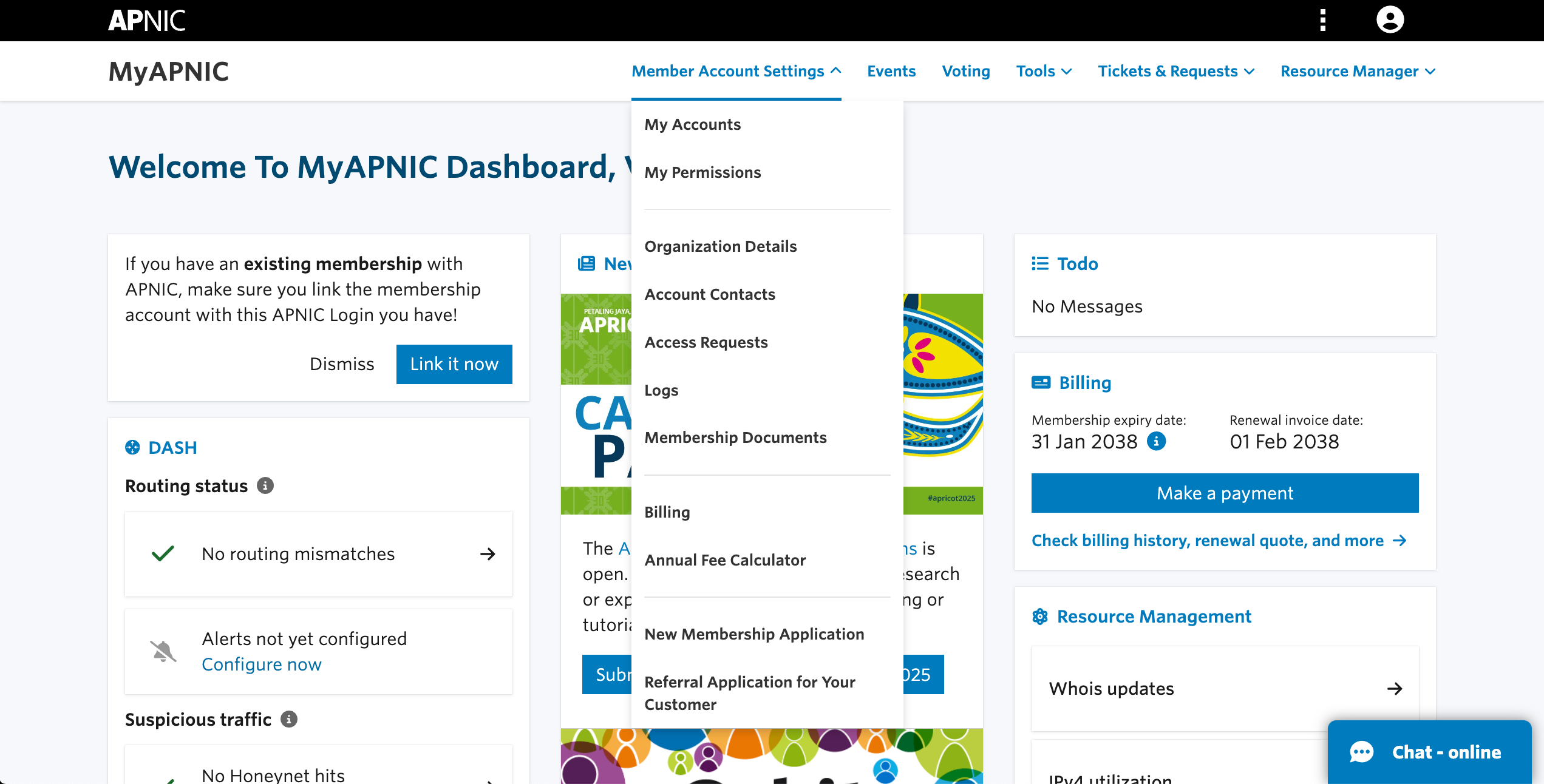Open the Chat - online widget
Viewport: 1544px width, 784px height.
[1429, 752]
